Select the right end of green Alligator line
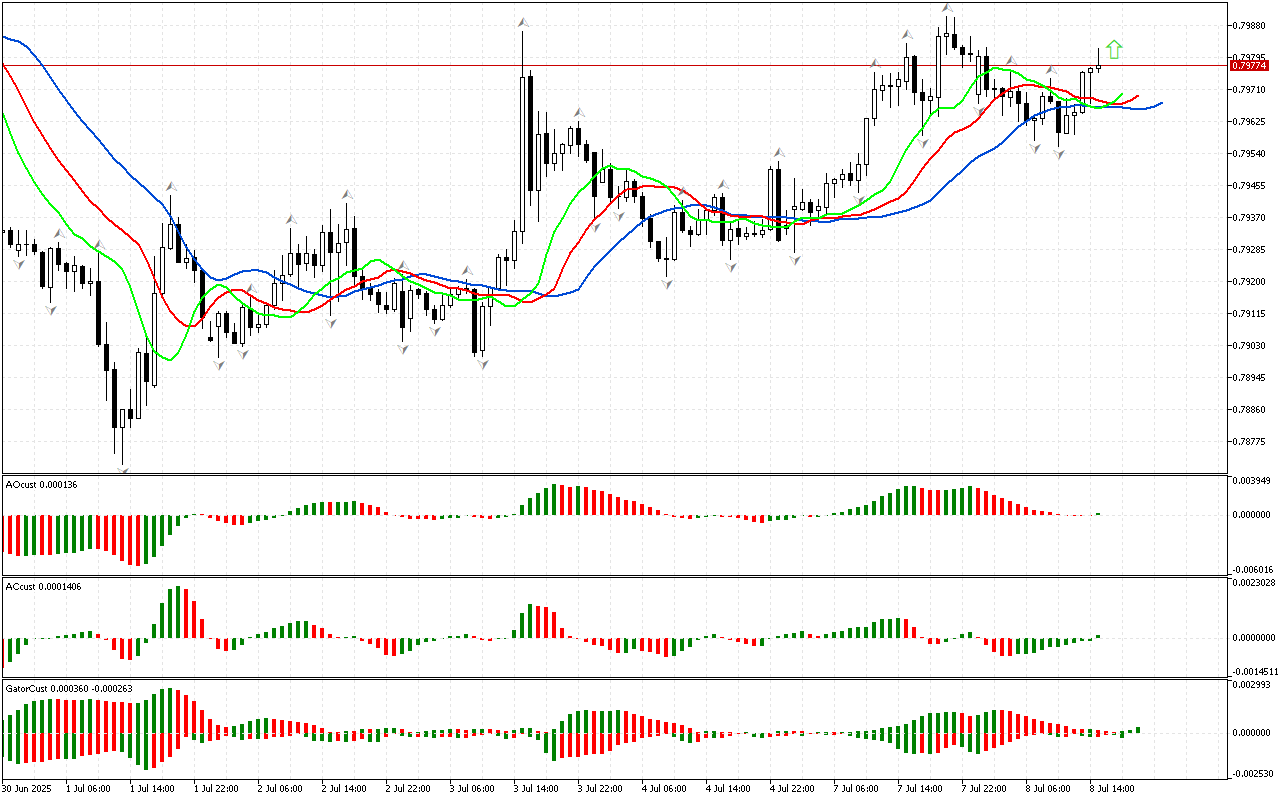Image resolution: width=1280 pixels, height=800 pixels. pos(1122,95)
